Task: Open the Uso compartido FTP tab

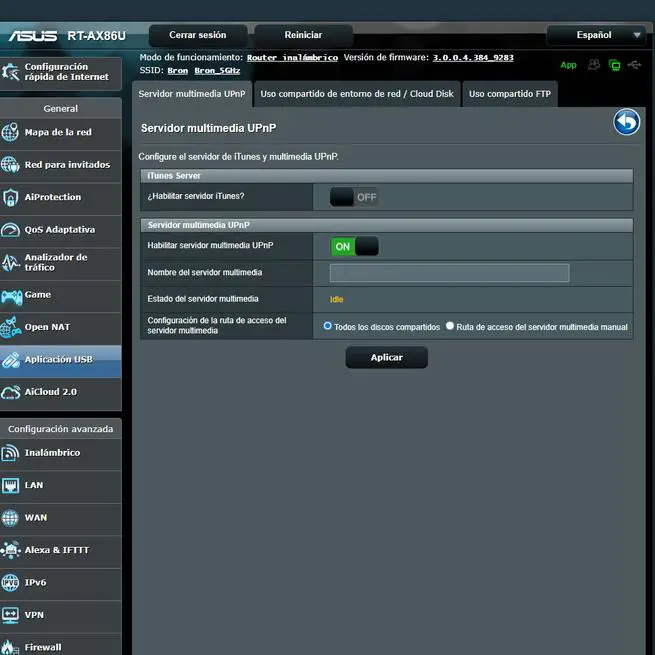Action: (510, 94)
